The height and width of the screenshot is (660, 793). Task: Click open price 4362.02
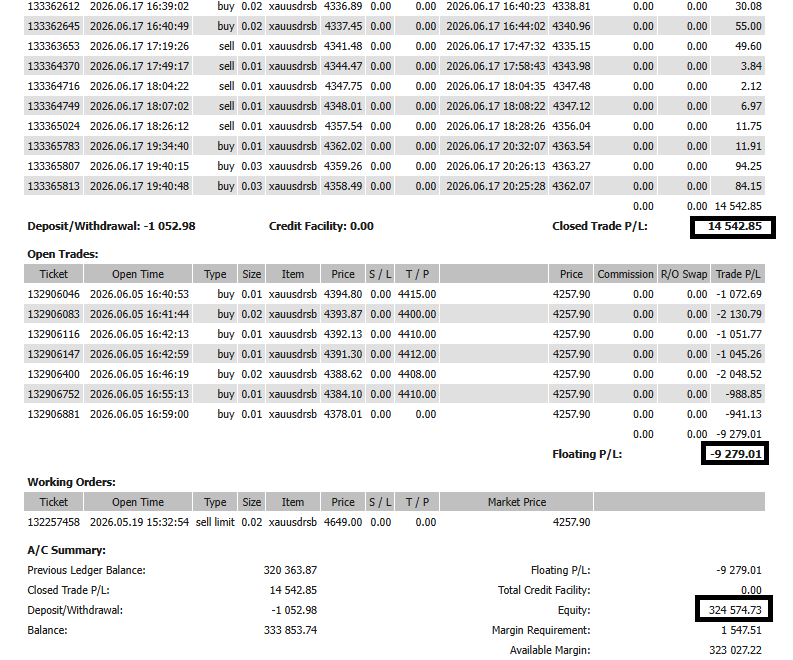pyautogui.click(x=343, y=146)
